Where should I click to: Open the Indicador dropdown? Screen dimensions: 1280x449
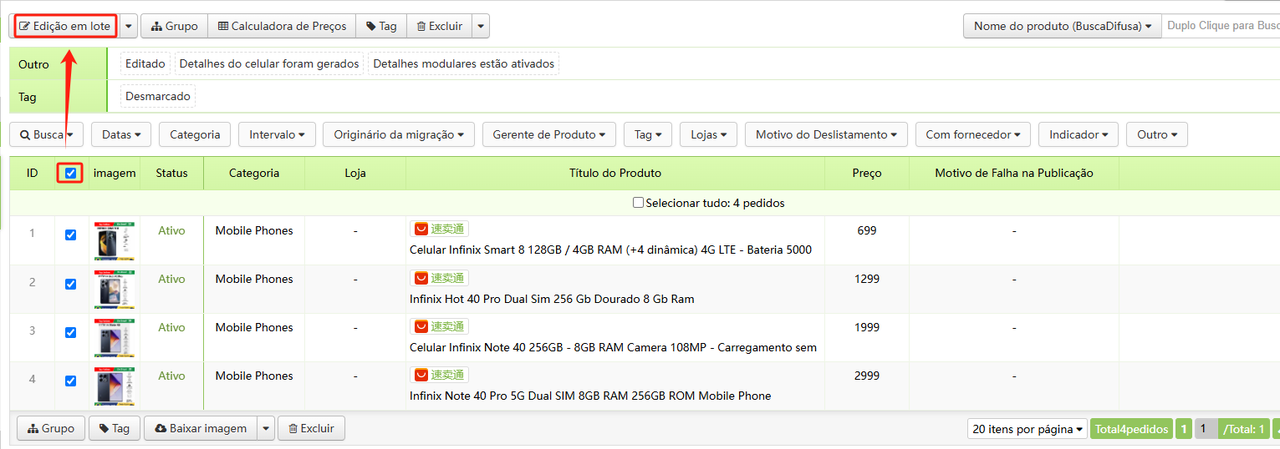(1078, 134)
